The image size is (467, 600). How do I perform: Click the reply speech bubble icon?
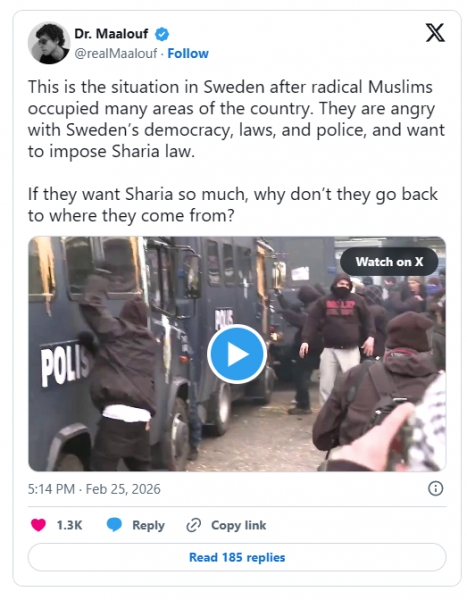(x=114, y=525)
